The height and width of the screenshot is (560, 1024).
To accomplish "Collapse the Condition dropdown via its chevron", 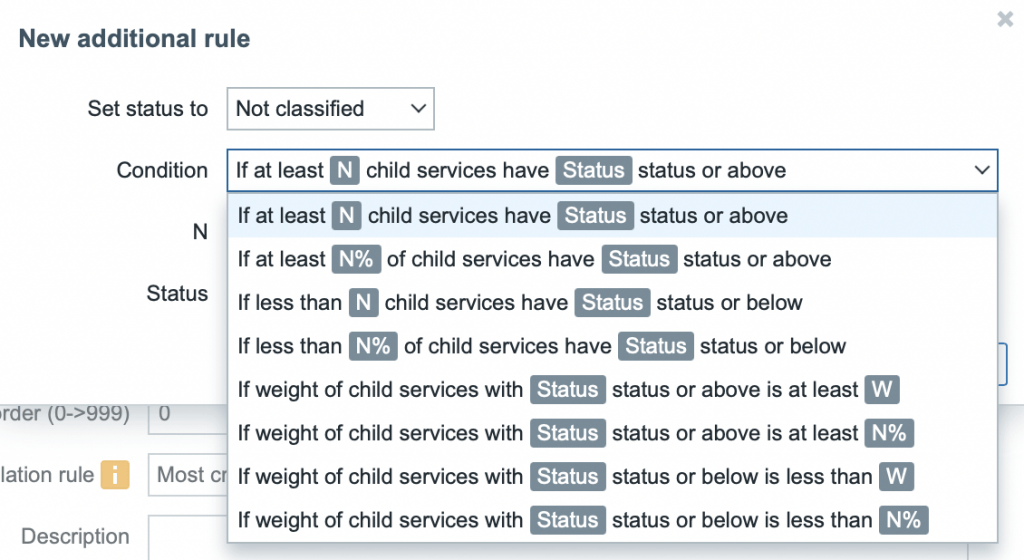I will pos(981,171).
